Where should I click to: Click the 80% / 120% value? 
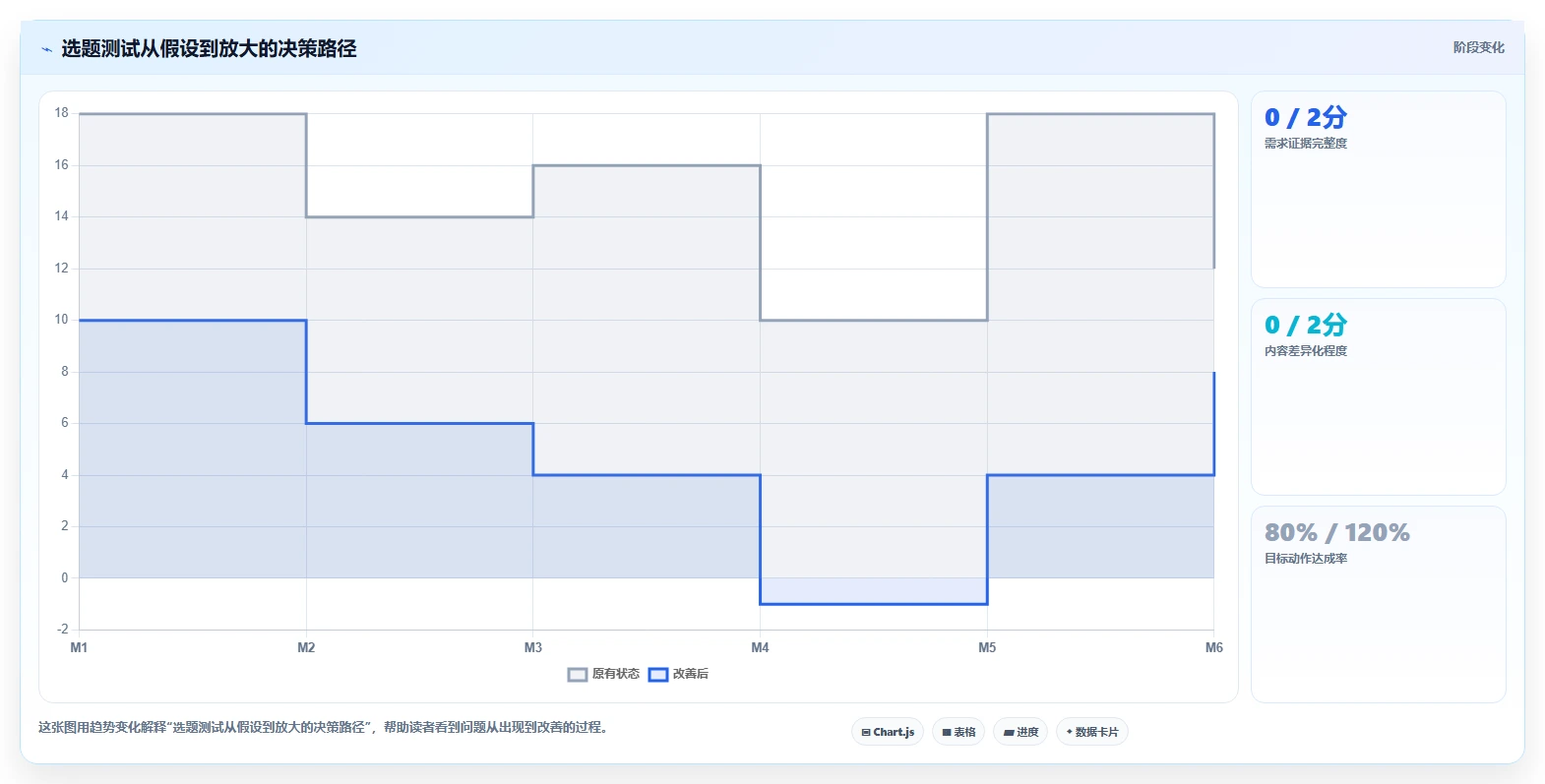(x=1336, y=533)
